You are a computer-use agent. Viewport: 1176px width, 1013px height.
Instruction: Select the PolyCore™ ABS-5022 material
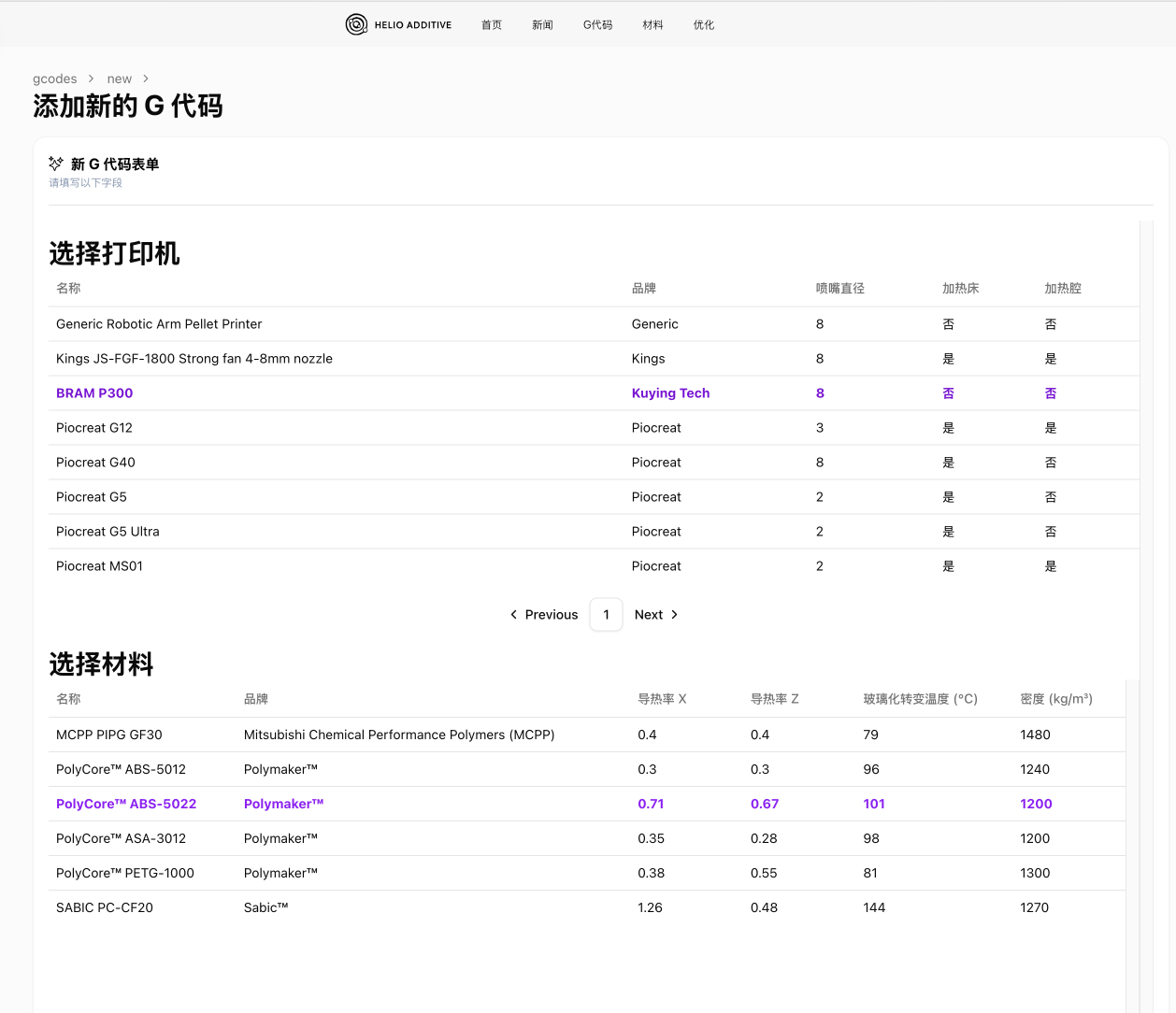(x=587, y=804)
